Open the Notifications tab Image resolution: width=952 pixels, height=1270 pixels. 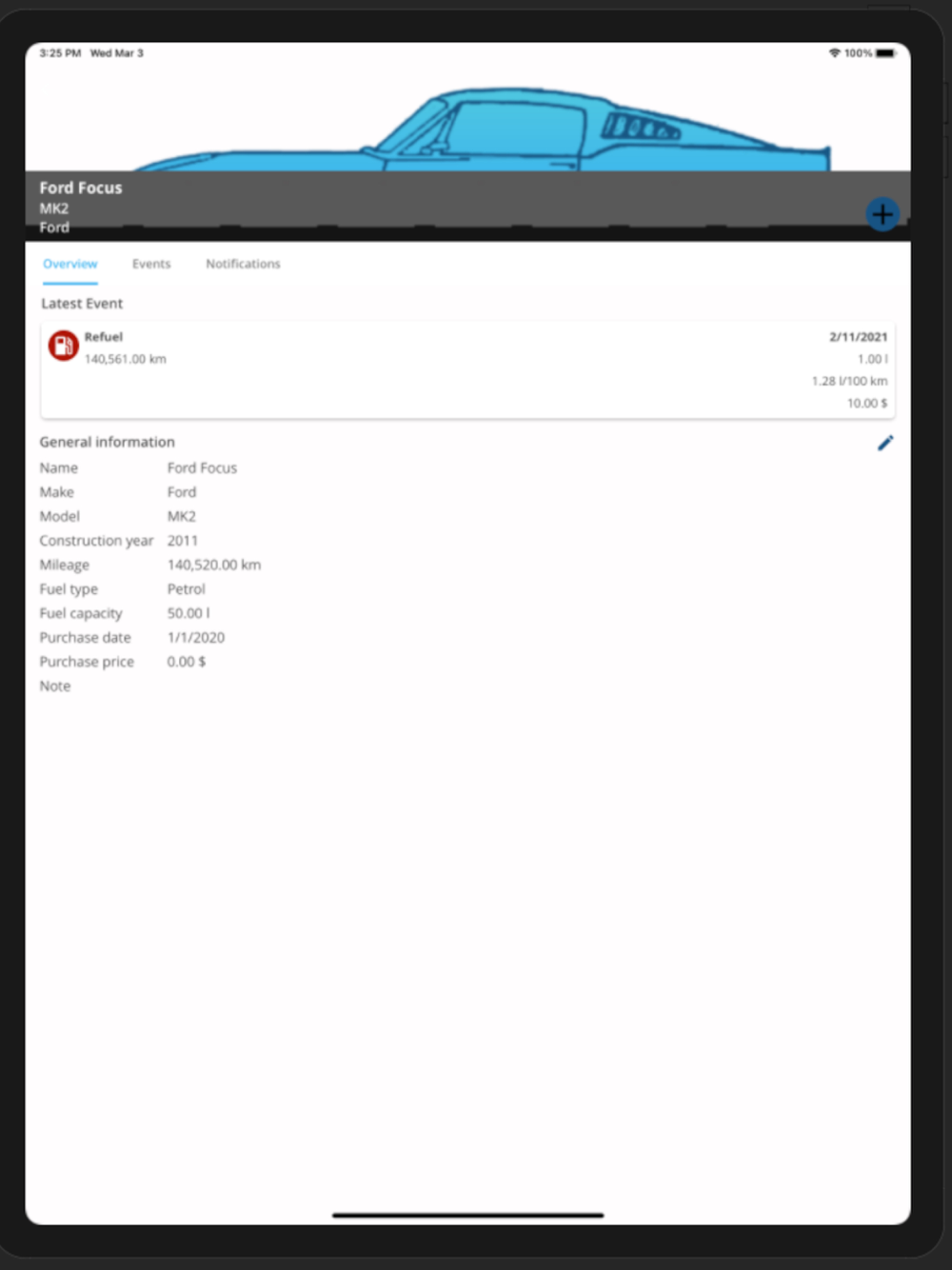pos(243,264)
